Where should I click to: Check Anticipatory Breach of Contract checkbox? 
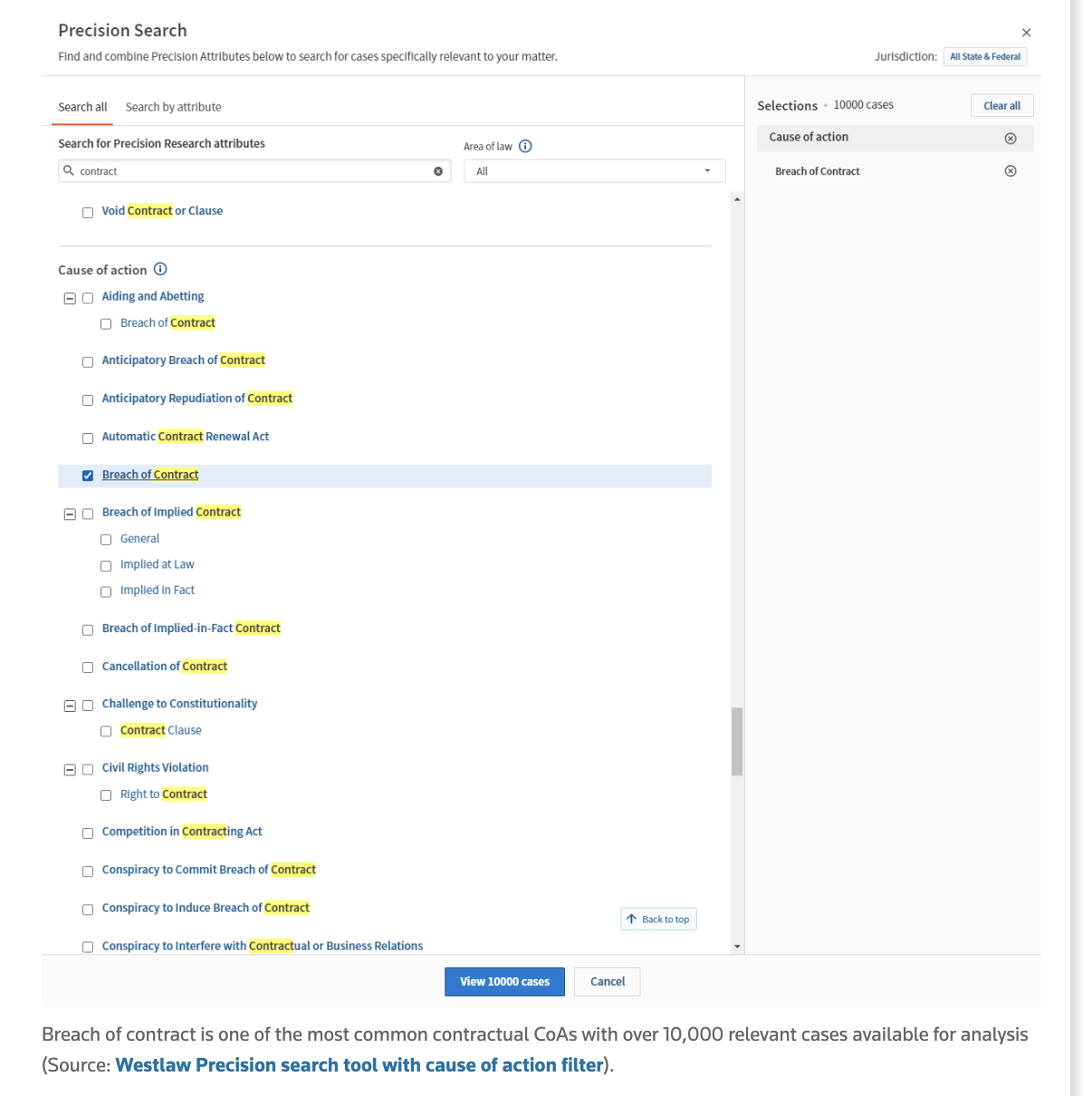pos(88,362)
